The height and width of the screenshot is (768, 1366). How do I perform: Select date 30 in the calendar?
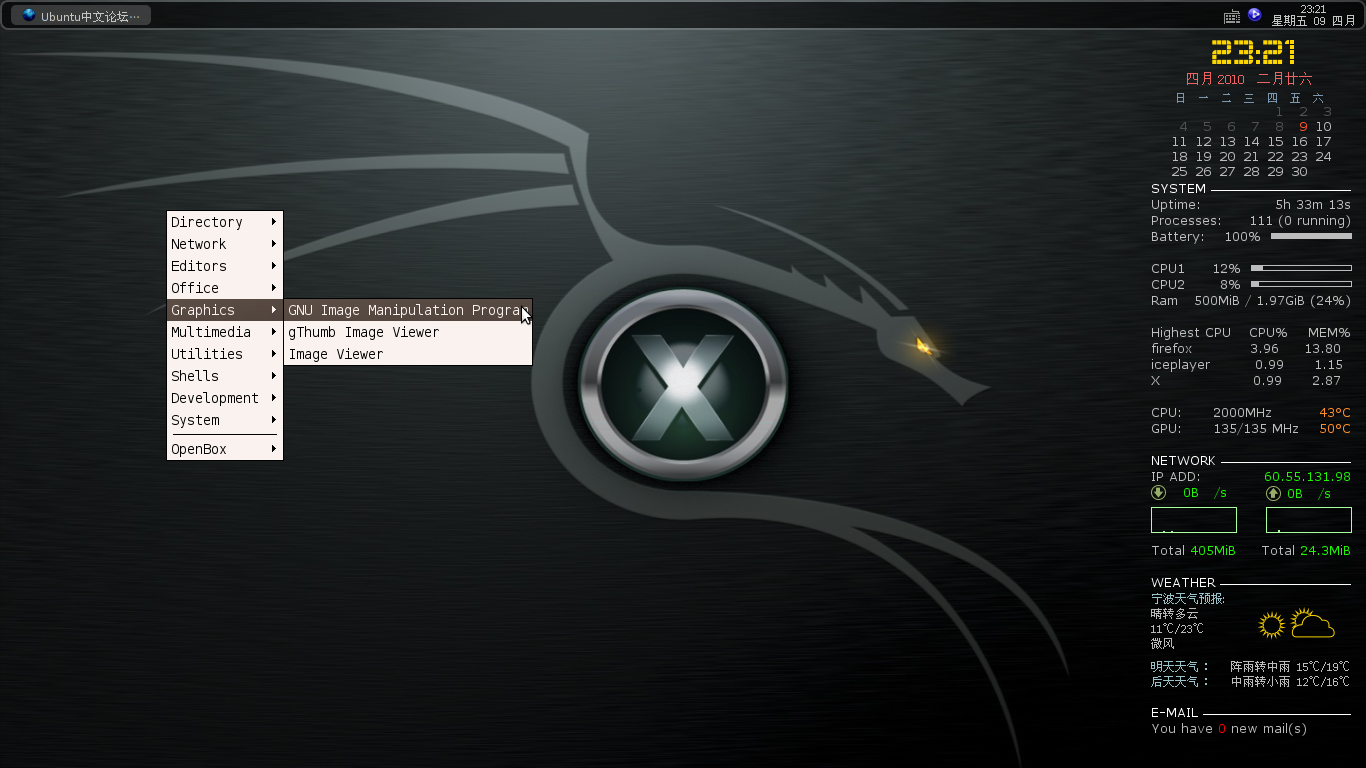pyautogui.click(x=1299, y=172)
